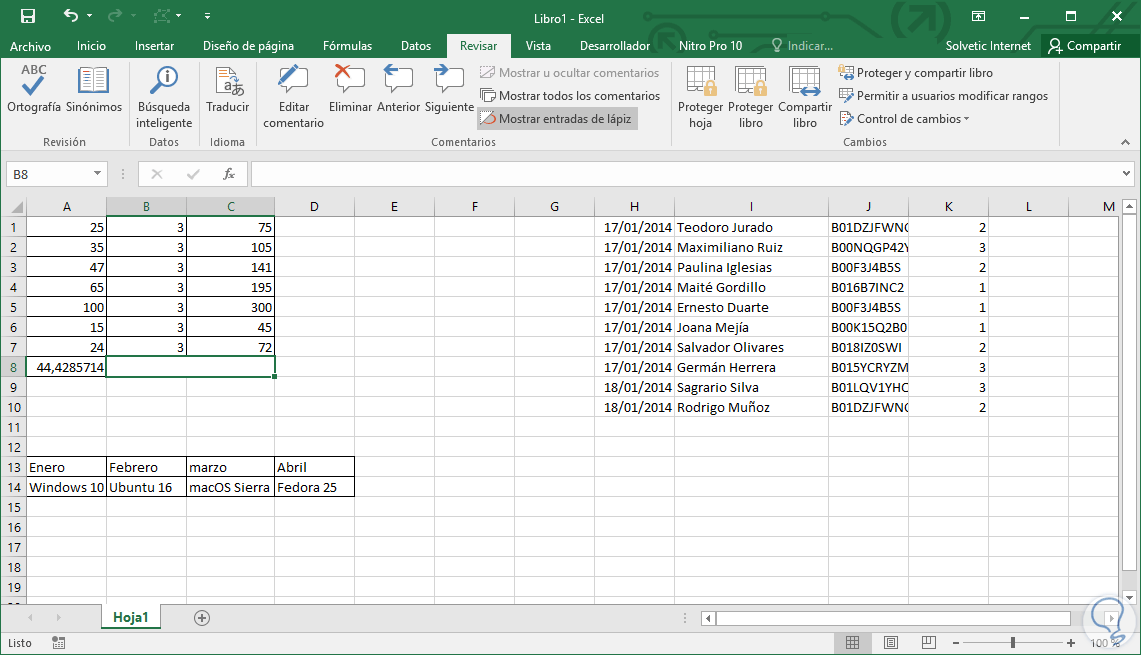Image resolution: width=1141 pixels, height=655 pixels.
Task: Select the macOS Sierra cell
Action: point(230,487)
